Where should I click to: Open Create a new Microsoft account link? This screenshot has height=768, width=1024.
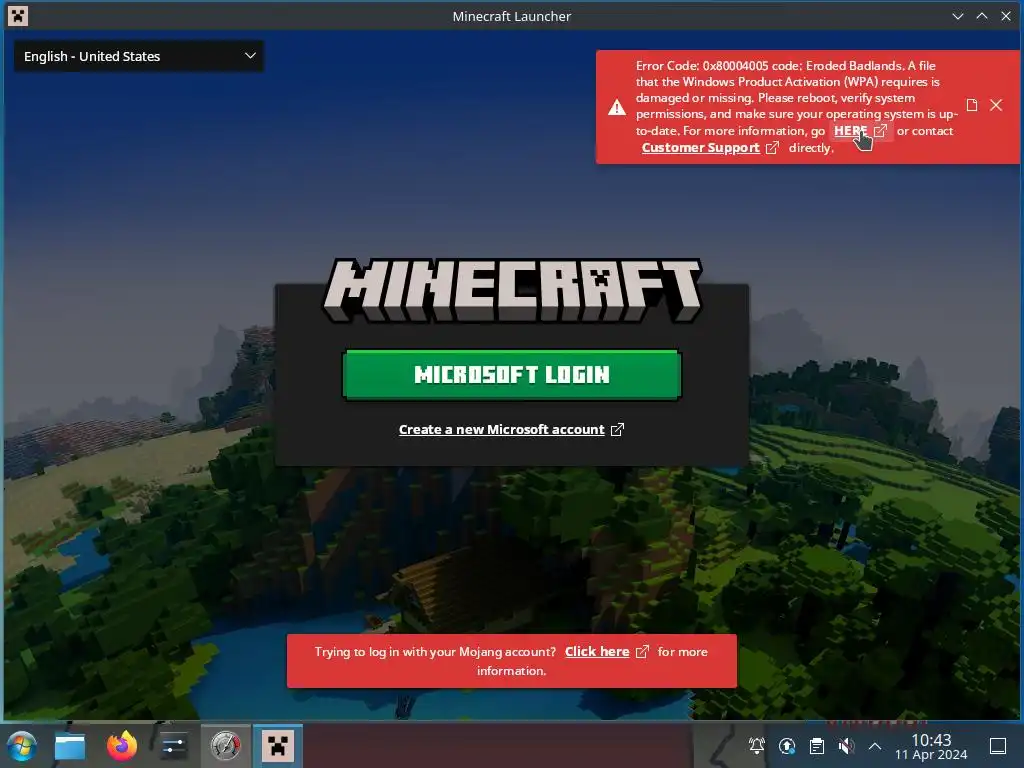click(502, 430)
